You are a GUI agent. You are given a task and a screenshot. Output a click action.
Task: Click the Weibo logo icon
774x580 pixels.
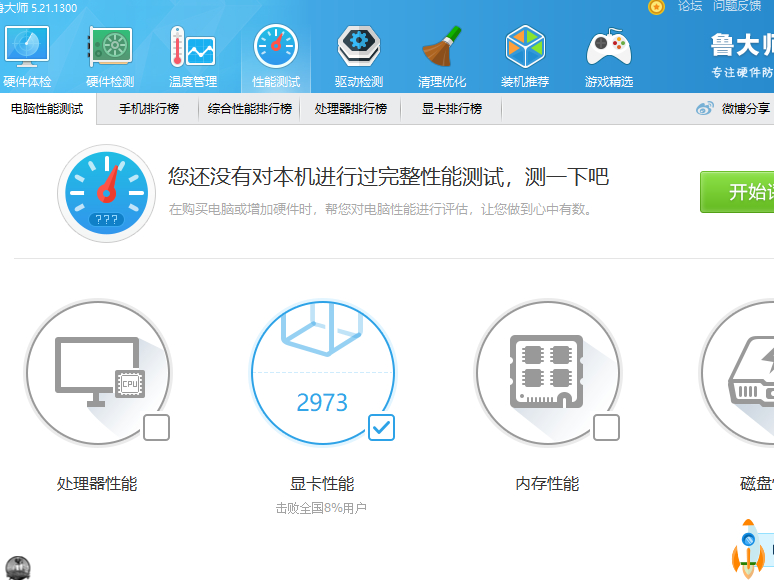click(704, 109)
